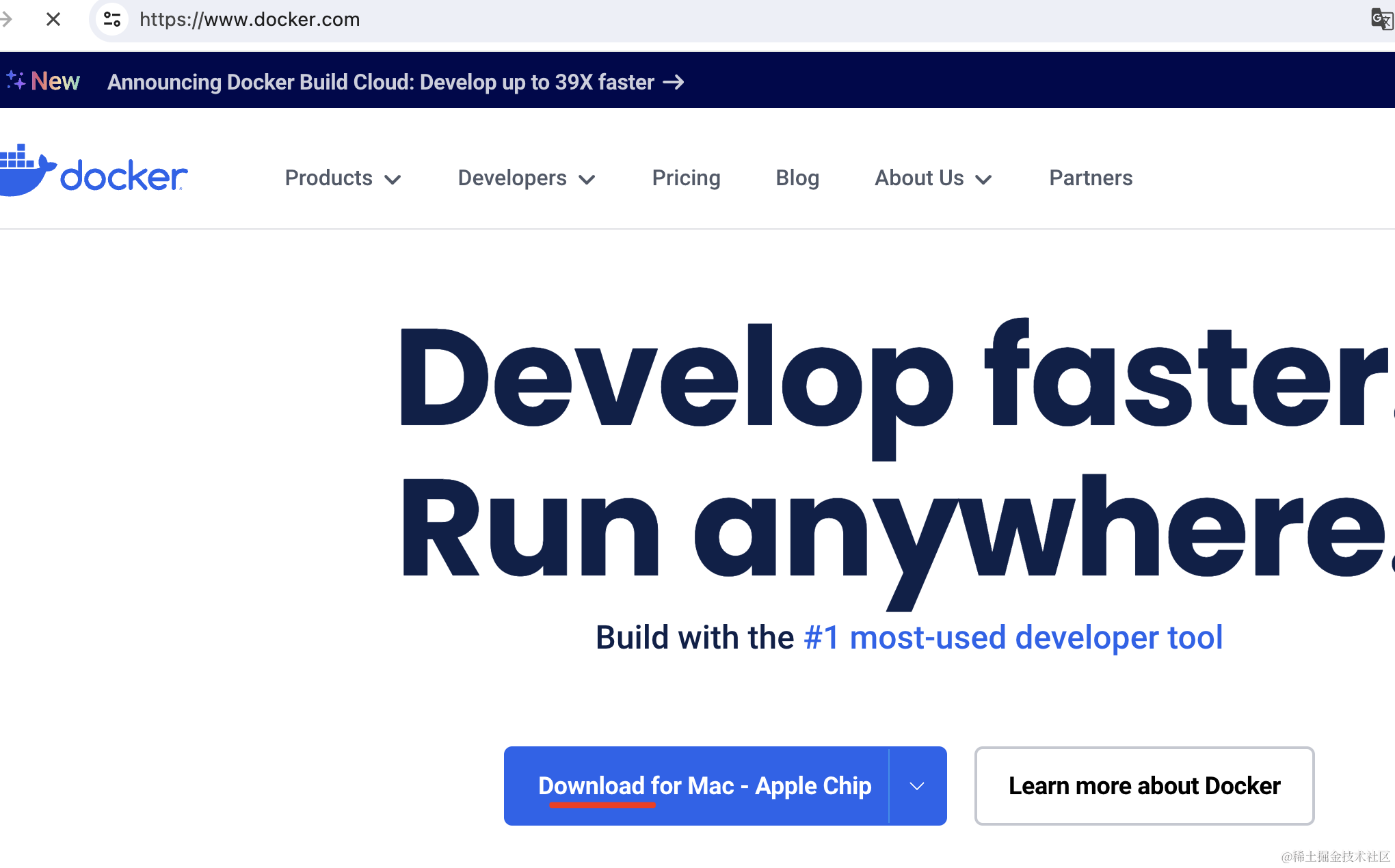Open site information icon in address bar
The width and height of the screenshot is (1395, 868).
pyautogui.click(x=112, y=19)
